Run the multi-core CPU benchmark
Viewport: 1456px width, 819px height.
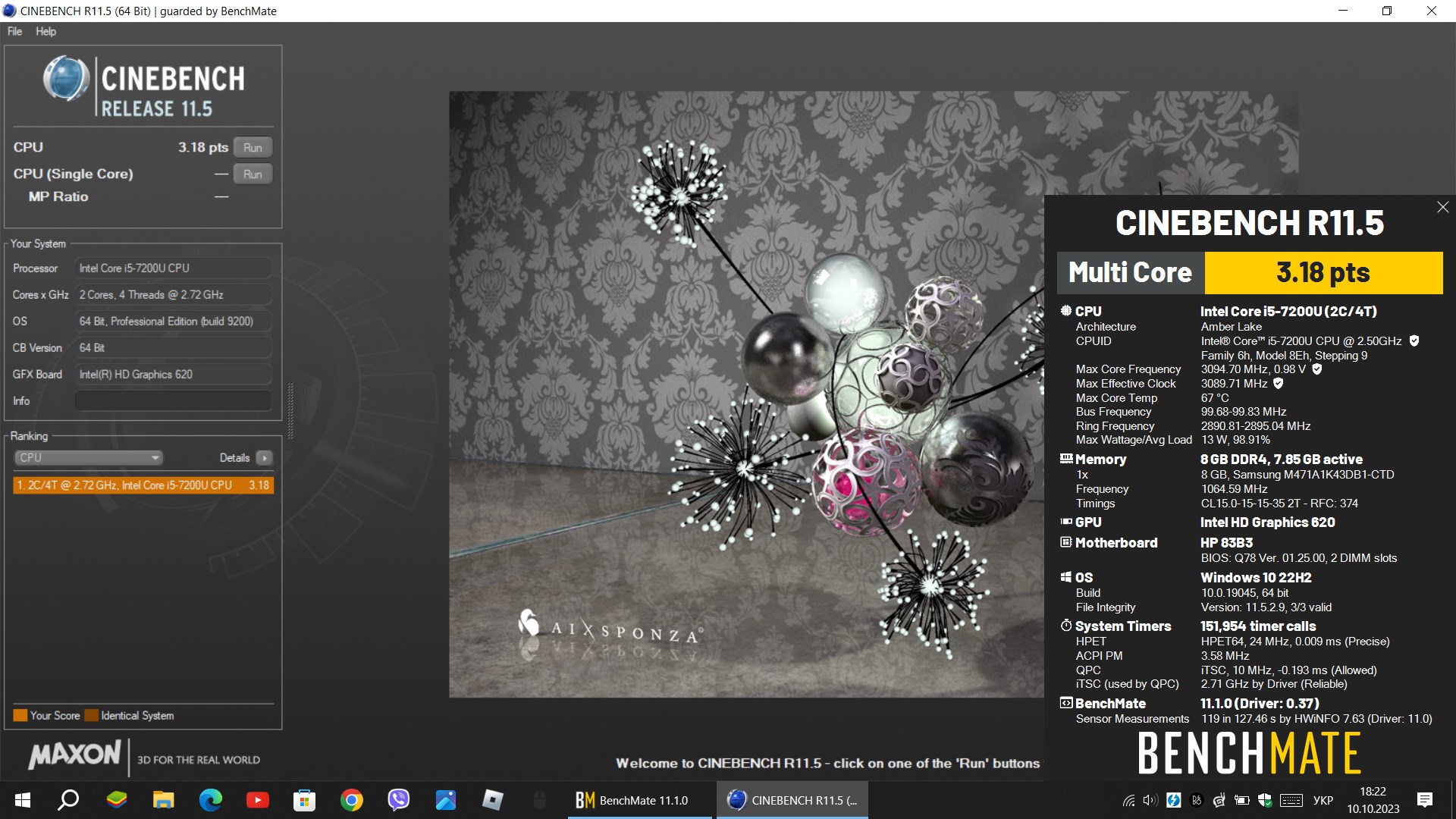coord(253,147)
